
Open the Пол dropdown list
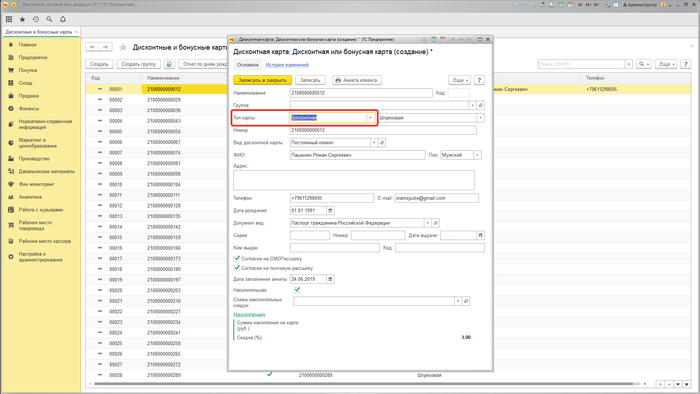click(x=477, y=155)
